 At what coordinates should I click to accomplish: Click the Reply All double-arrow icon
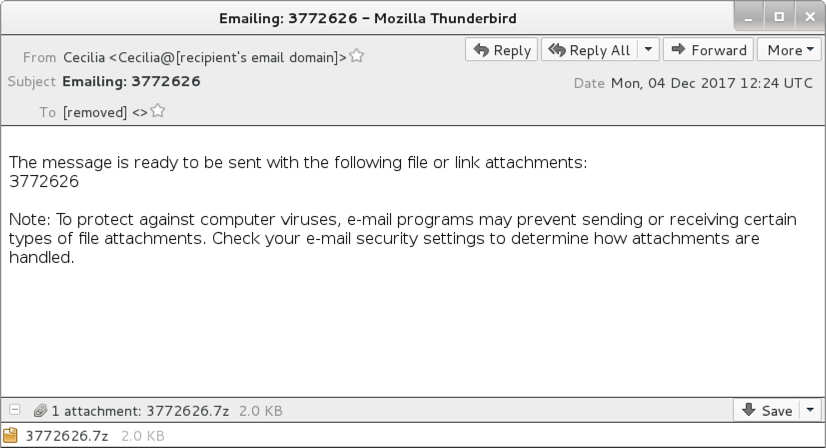coord(557,50)
